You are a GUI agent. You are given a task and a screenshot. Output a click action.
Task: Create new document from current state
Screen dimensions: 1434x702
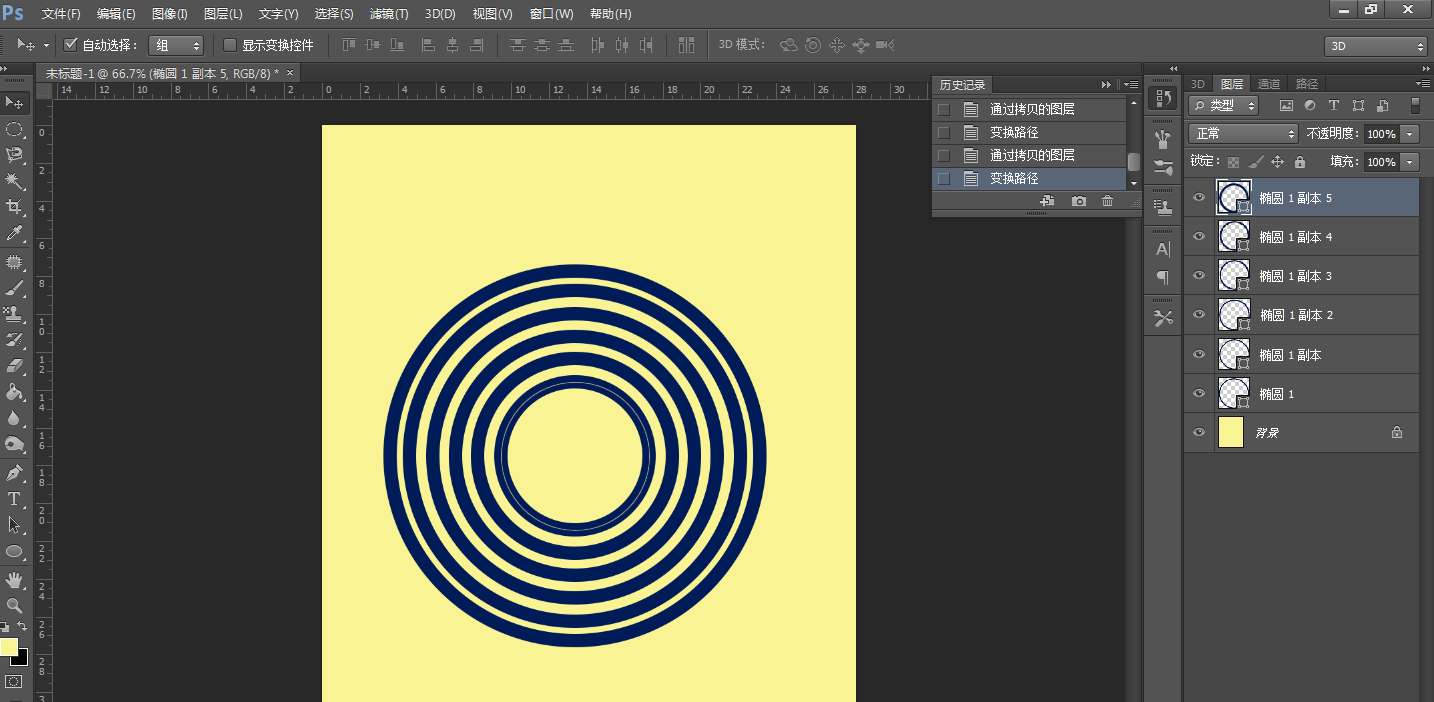click(x=1048, y=201)
